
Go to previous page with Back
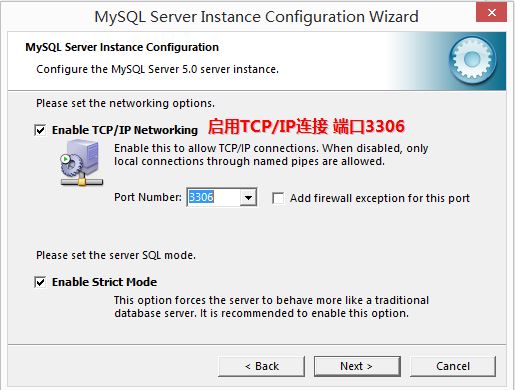[x=262, y=366]
